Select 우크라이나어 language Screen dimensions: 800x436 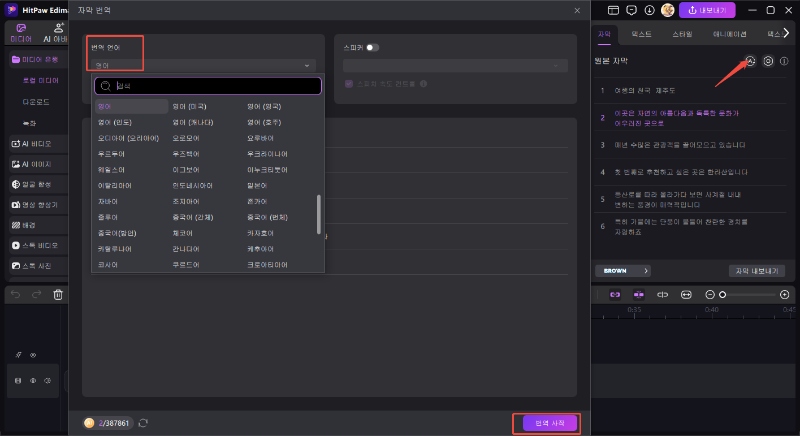(267, 154)
